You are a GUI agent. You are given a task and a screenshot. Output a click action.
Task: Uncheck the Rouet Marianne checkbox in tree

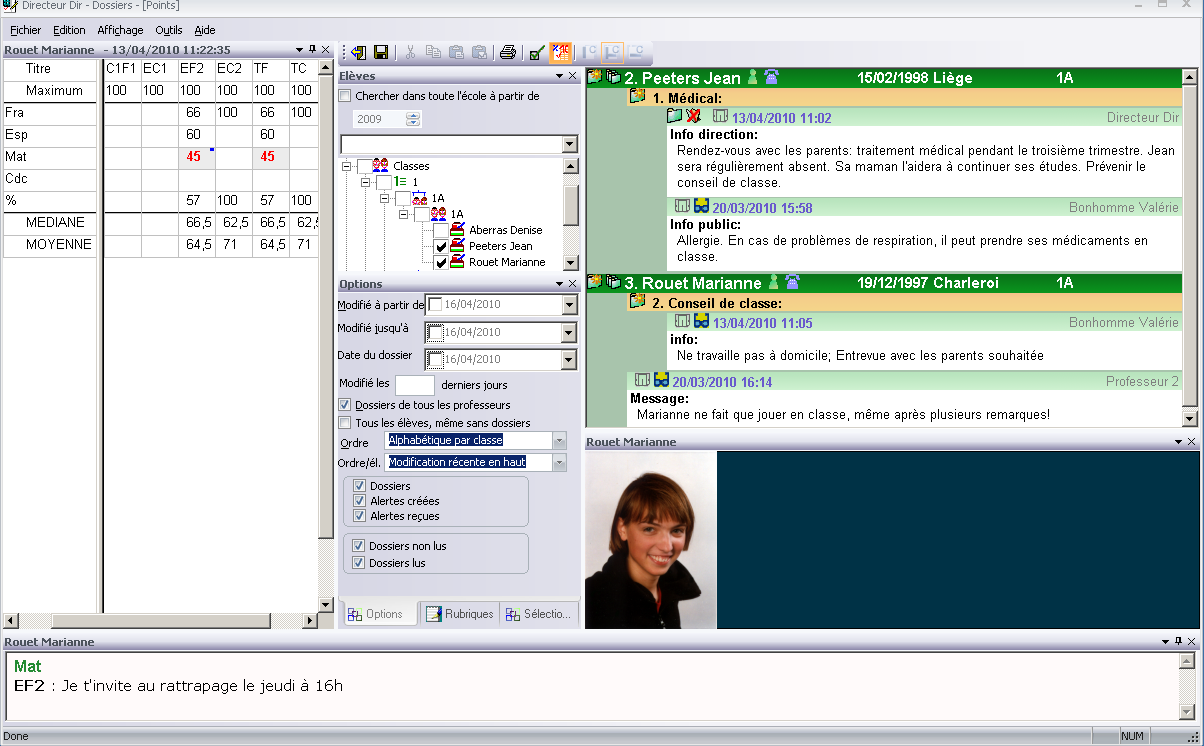click(440, 262)
